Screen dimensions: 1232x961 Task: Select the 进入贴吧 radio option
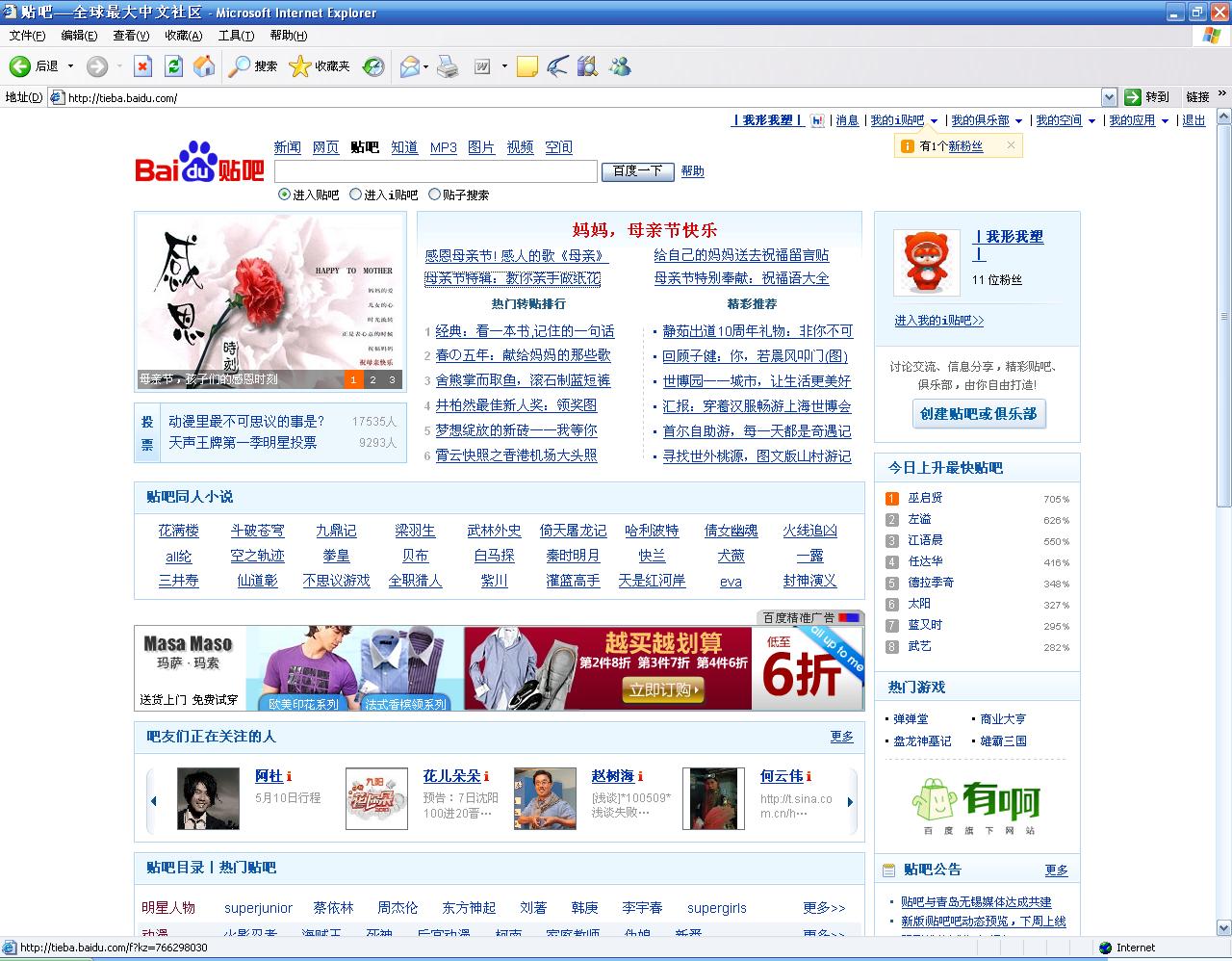click(284, 195)
